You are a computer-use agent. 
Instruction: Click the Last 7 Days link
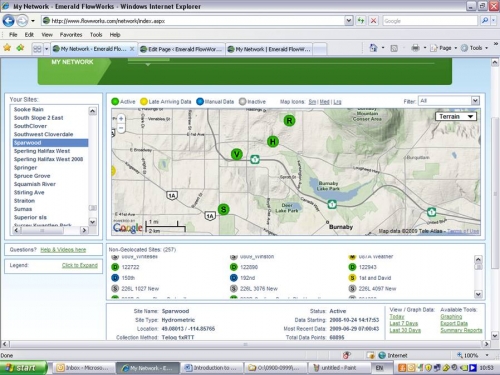(x=403, y=323)
